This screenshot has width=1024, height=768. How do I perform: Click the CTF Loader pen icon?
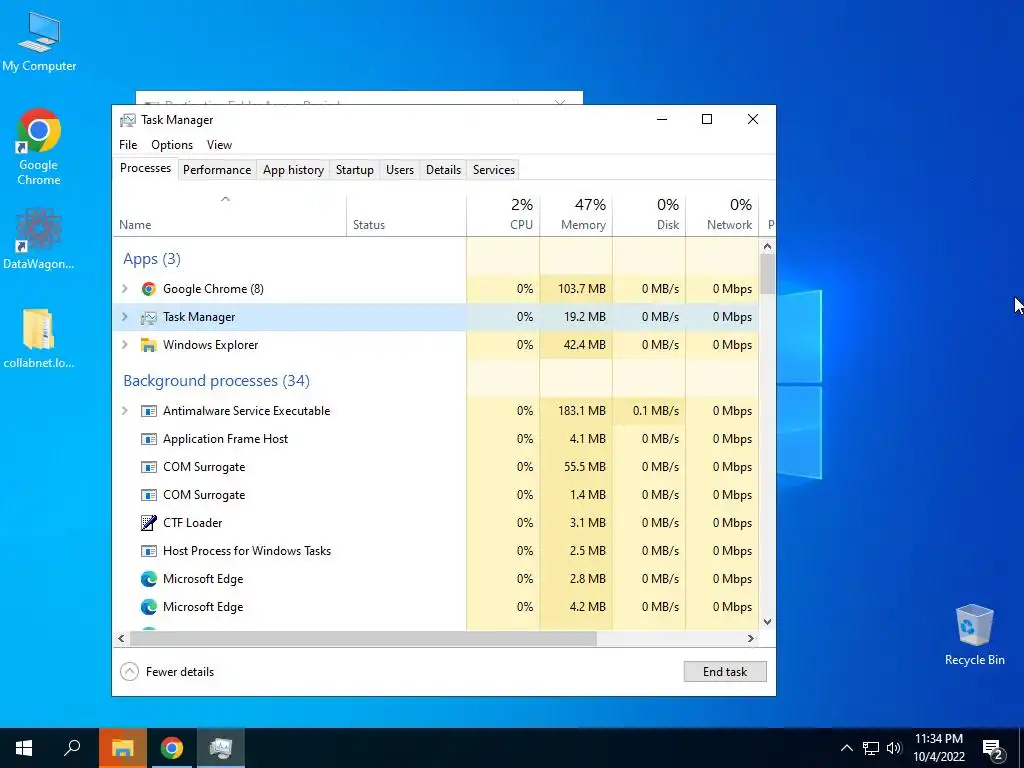pyautogui.click(x=149, y=522)
